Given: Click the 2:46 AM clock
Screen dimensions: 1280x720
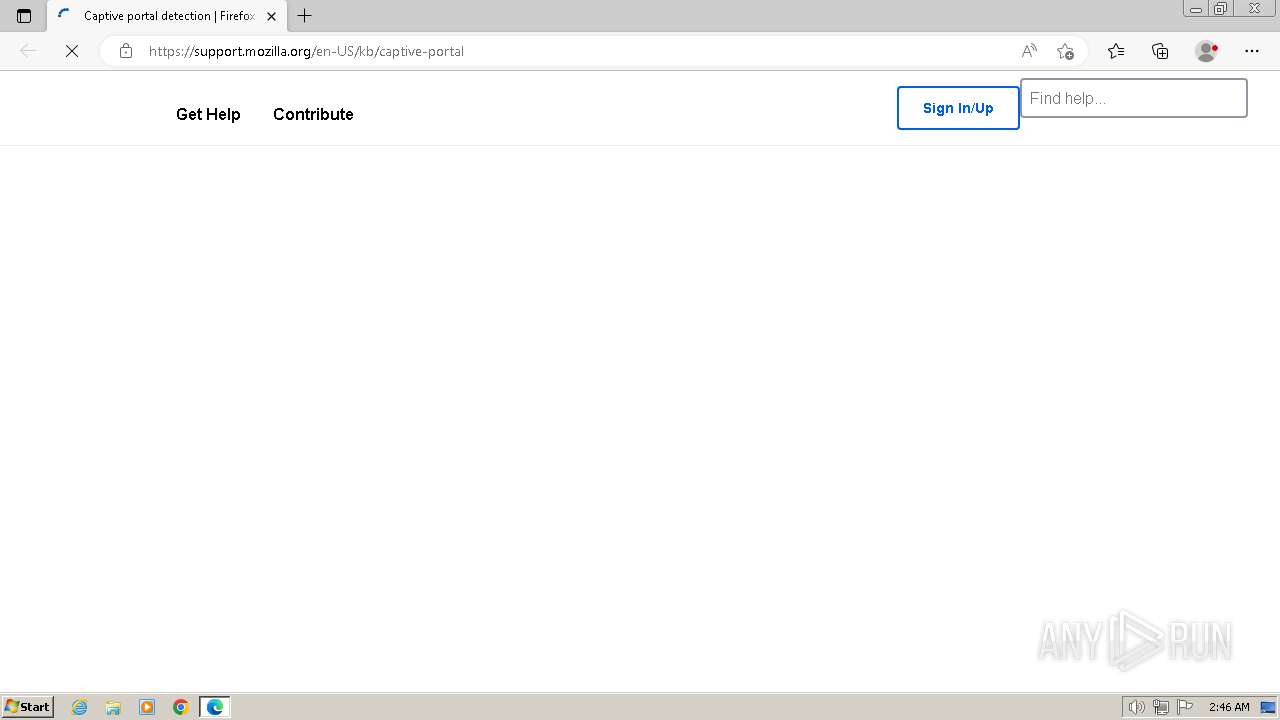Looking at the screenshot, I should point(1229,707).
